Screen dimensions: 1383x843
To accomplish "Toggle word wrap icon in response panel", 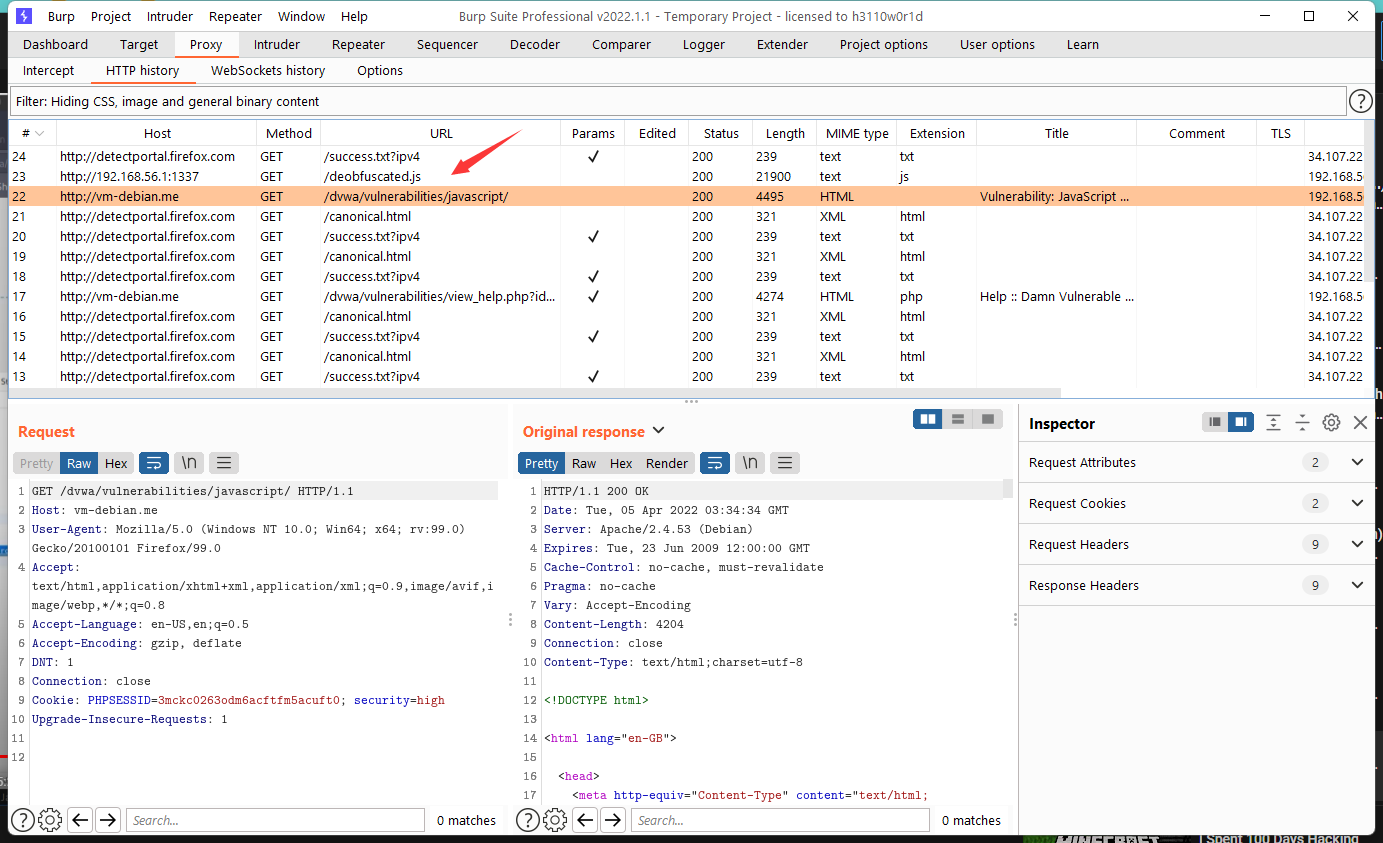I will pos(714,463).
